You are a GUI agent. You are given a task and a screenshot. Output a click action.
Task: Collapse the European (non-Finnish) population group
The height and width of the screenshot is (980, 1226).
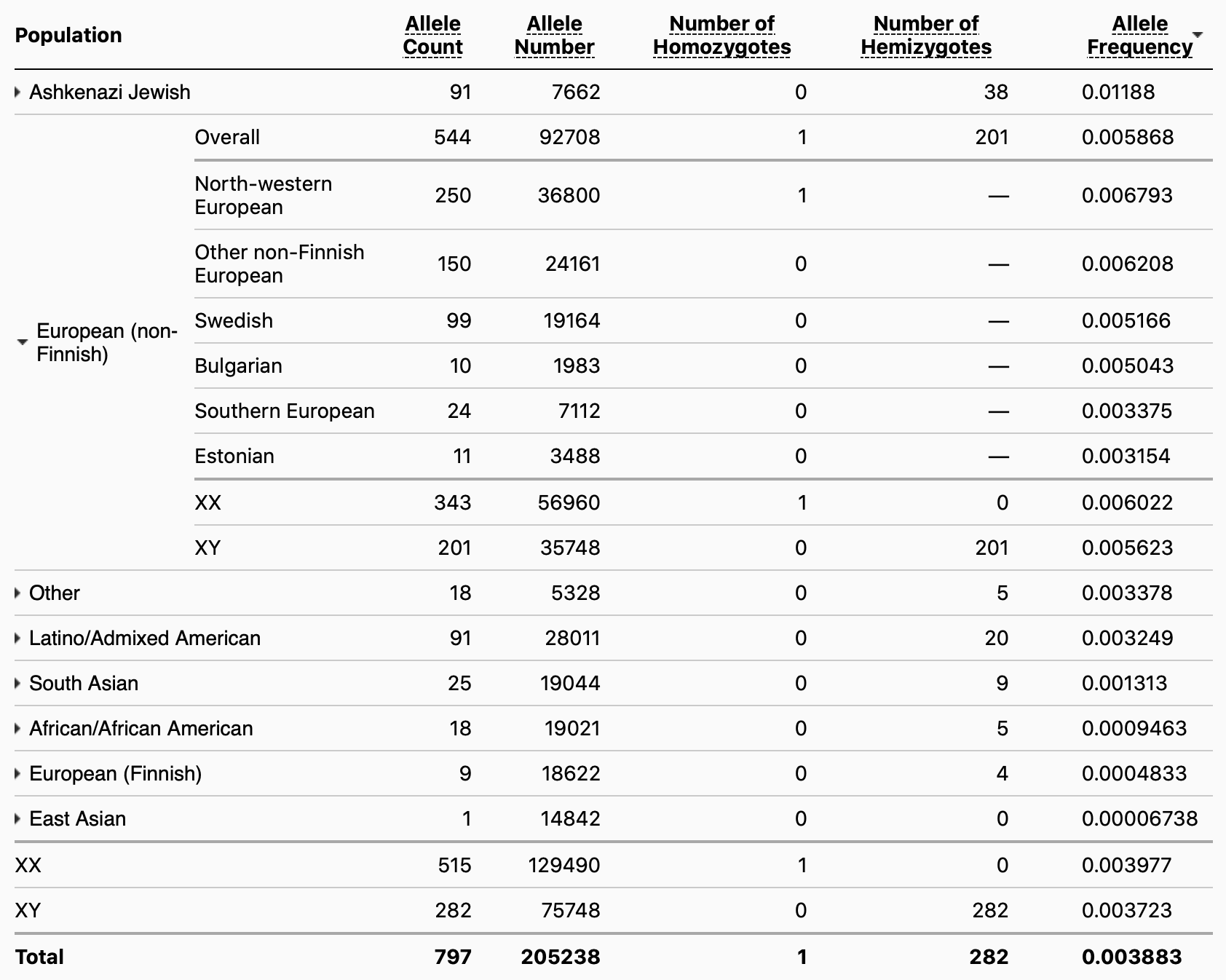23,342
